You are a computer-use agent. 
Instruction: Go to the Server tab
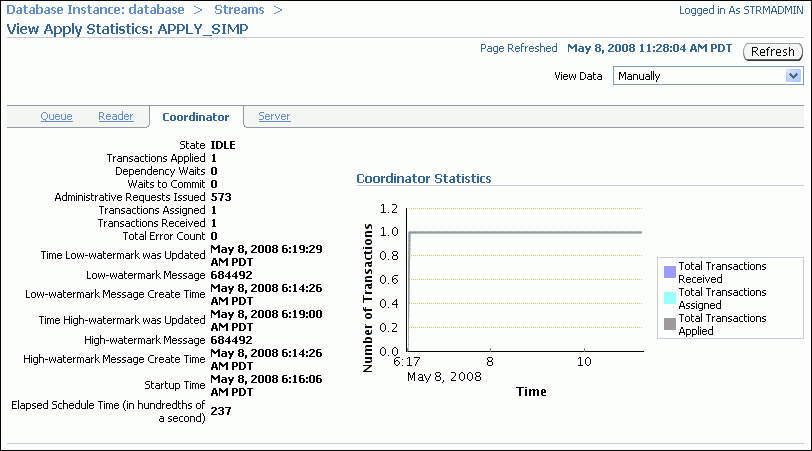[x=274, y=117]
